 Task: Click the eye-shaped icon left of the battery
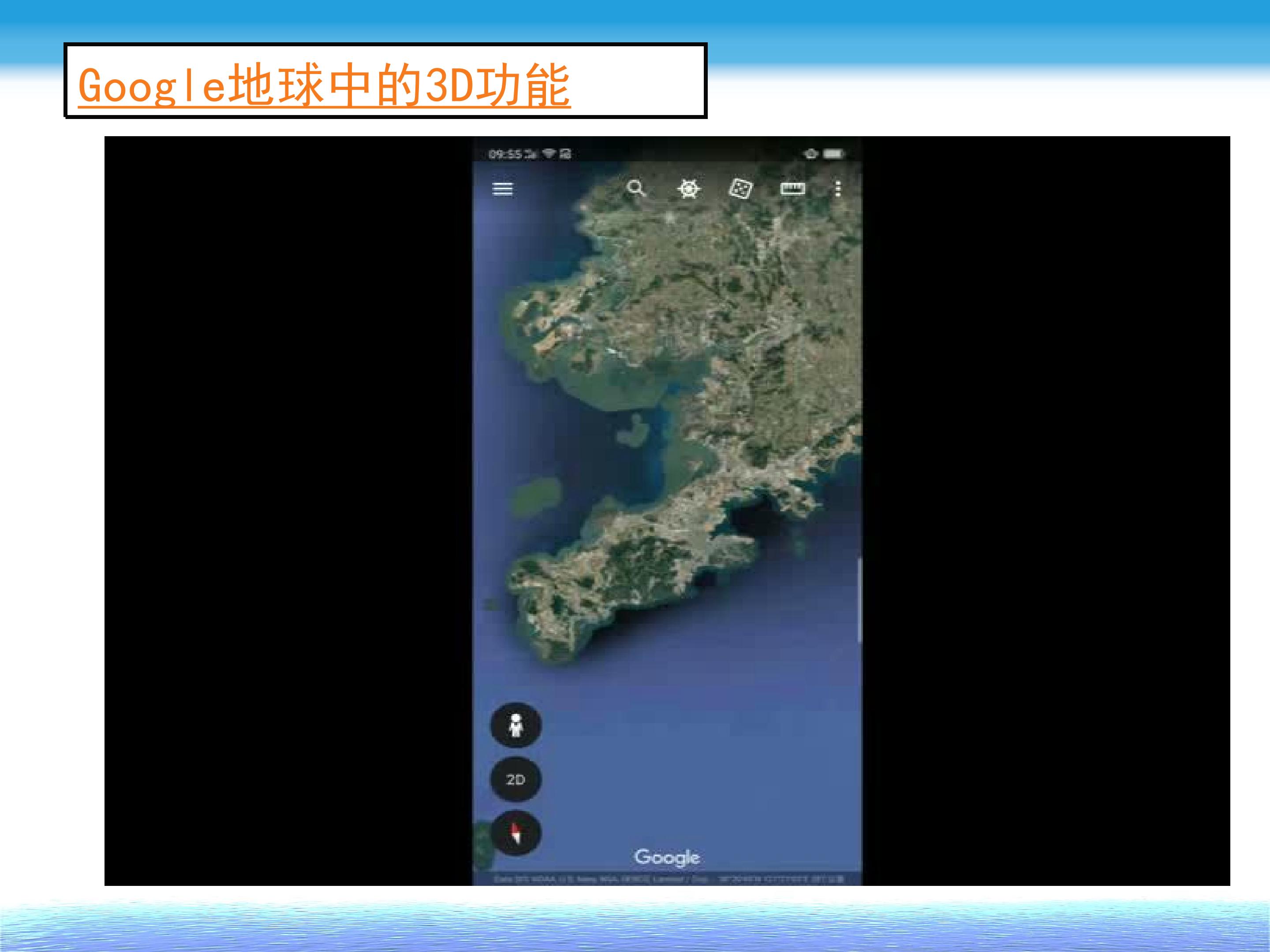pos(811,154)
